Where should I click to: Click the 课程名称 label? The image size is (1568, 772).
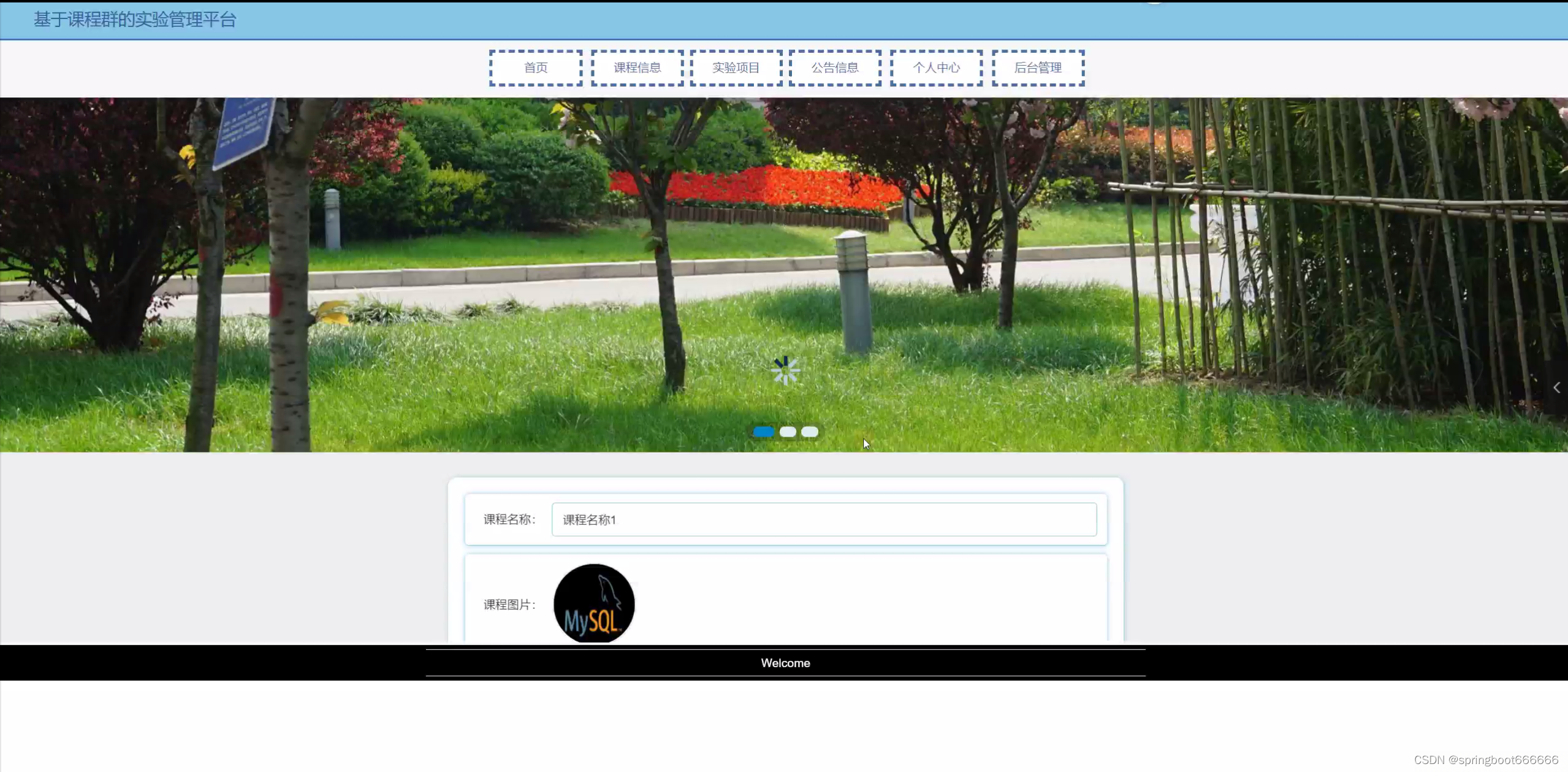pos(509,519)
